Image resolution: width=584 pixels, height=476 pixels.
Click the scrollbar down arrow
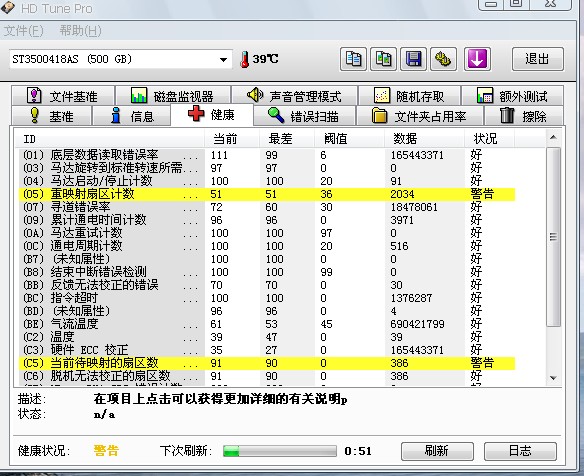click(553, 378)
